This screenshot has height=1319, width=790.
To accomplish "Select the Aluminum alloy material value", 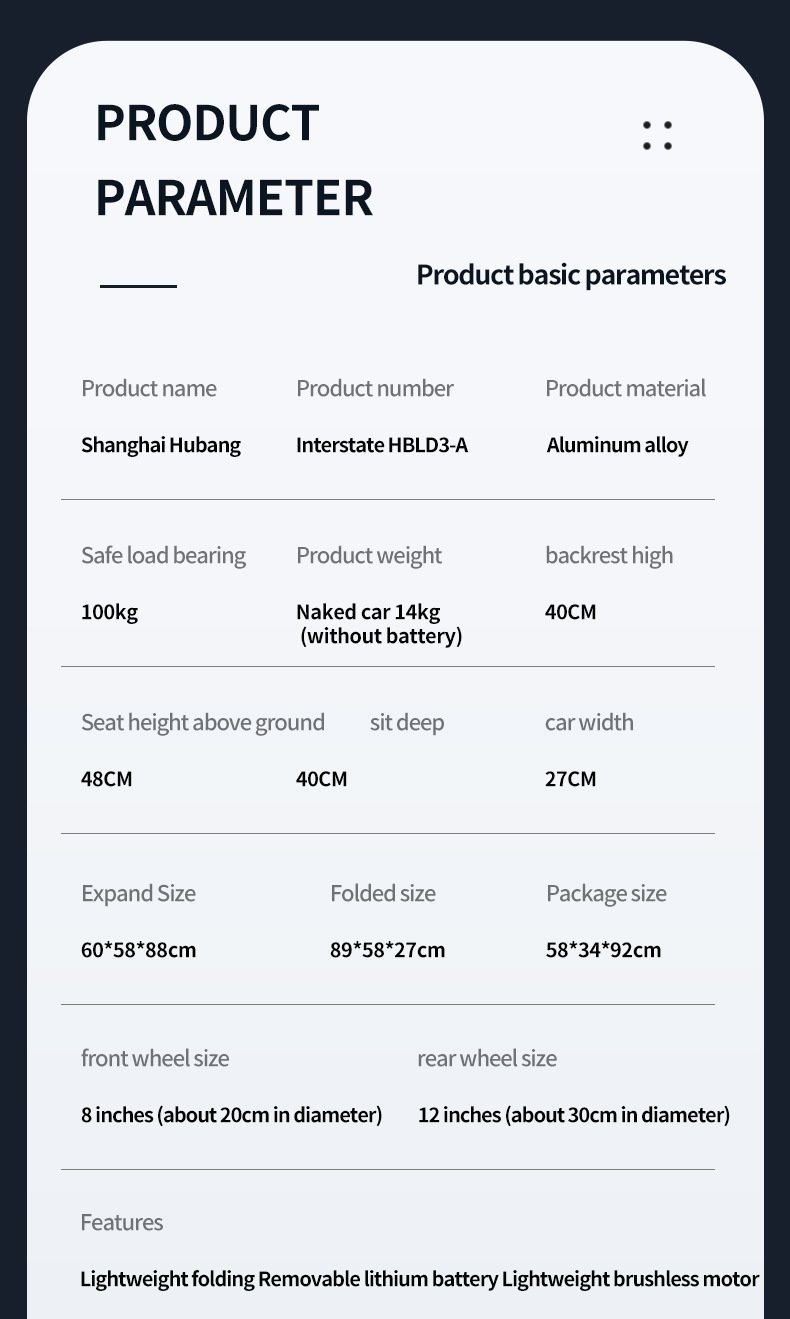I will tap(617, 445).
